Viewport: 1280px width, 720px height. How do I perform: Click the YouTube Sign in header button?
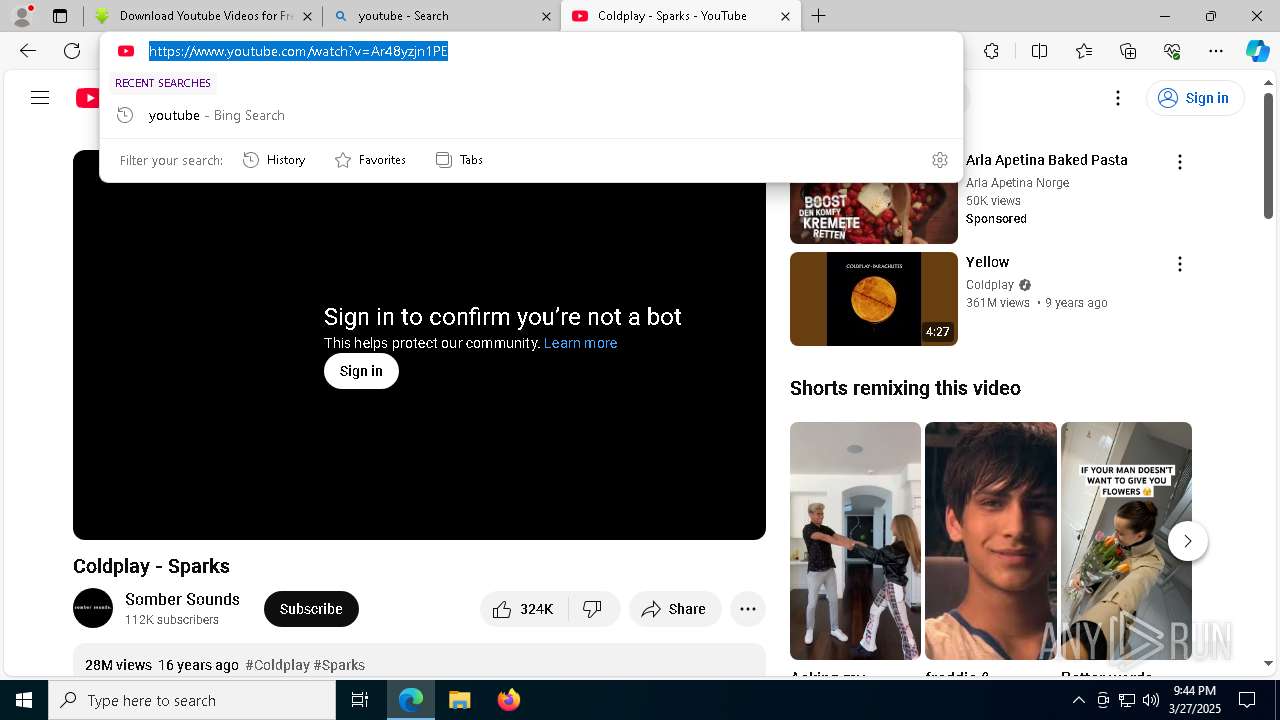[1194, 98]
